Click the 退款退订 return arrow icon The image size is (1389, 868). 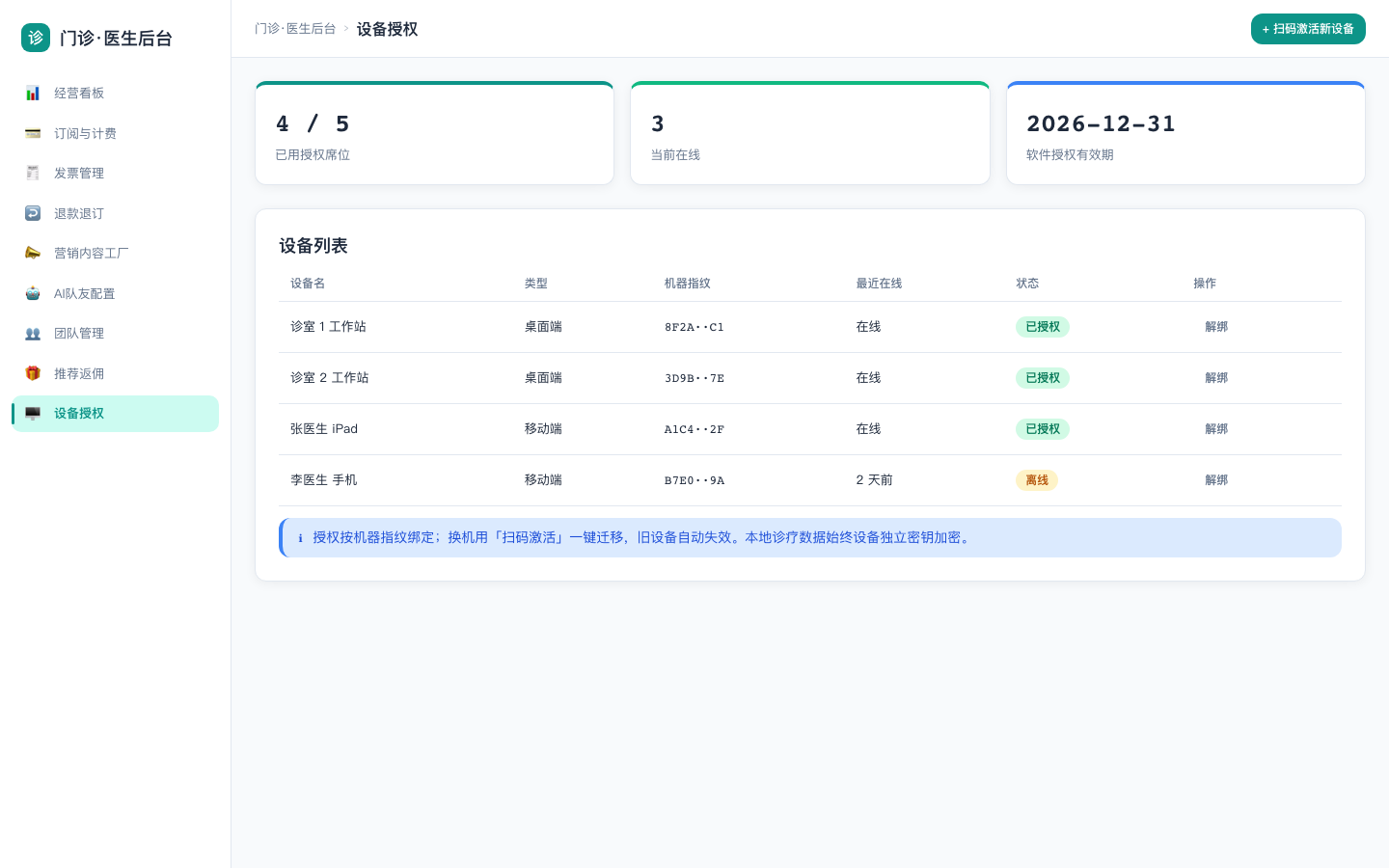(33, 213)
